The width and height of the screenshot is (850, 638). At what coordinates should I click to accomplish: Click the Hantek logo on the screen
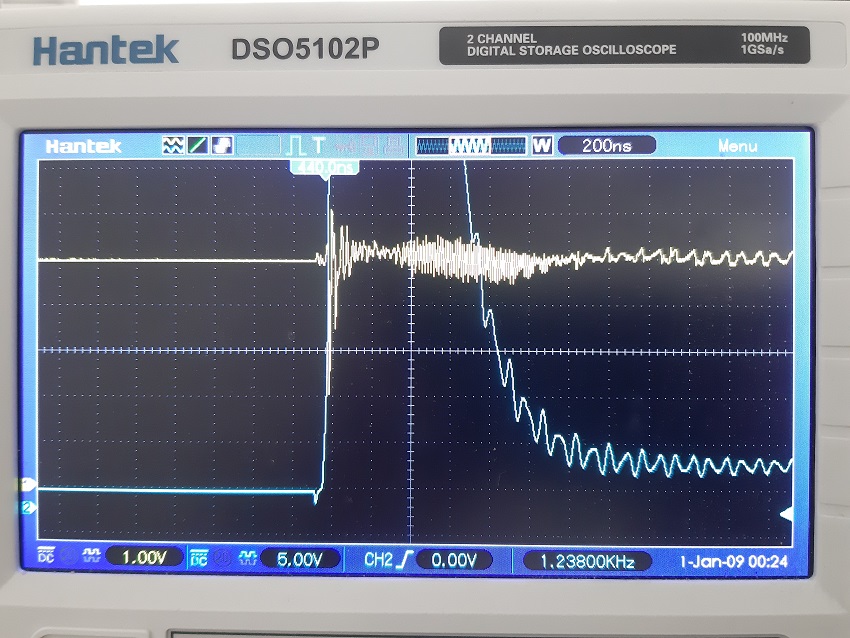pyautogui.click(x=83, y=146)
